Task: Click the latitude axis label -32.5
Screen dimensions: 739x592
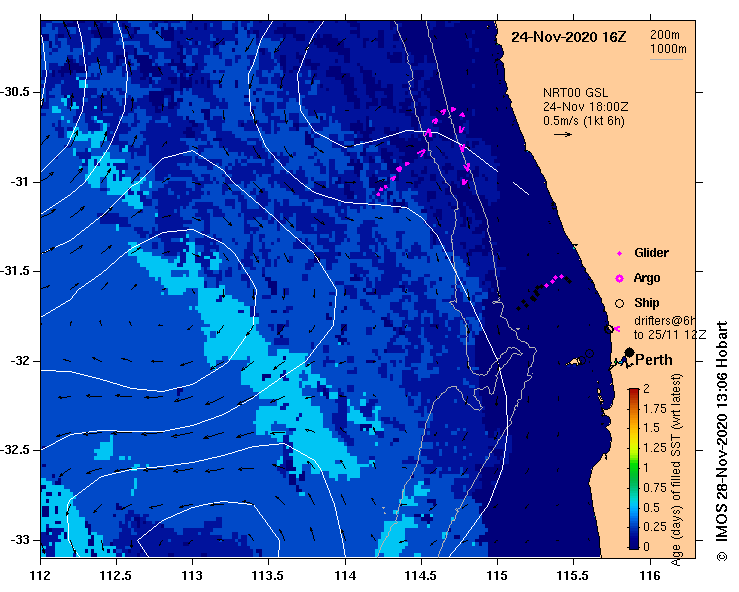Action: [x=15, y=450]
